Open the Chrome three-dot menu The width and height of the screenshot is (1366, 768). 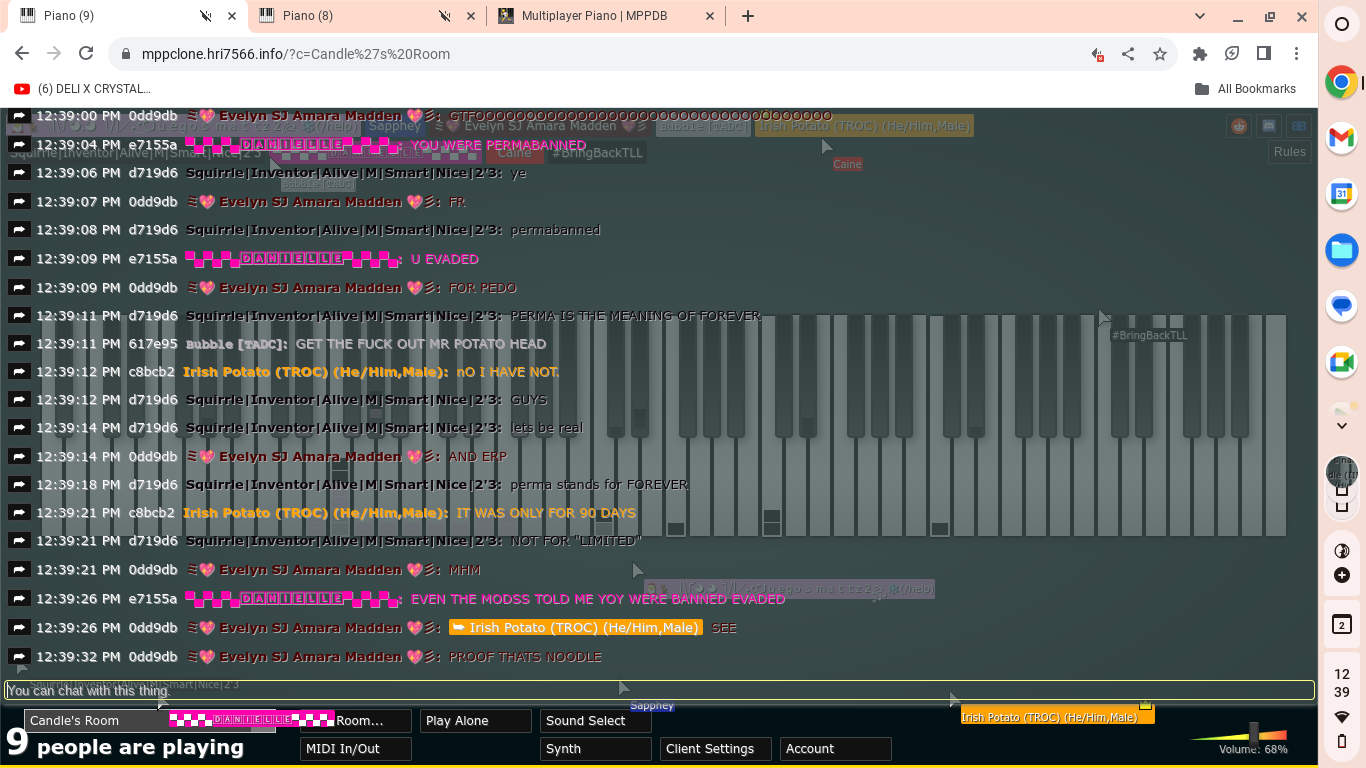[x=1296, y=54]
